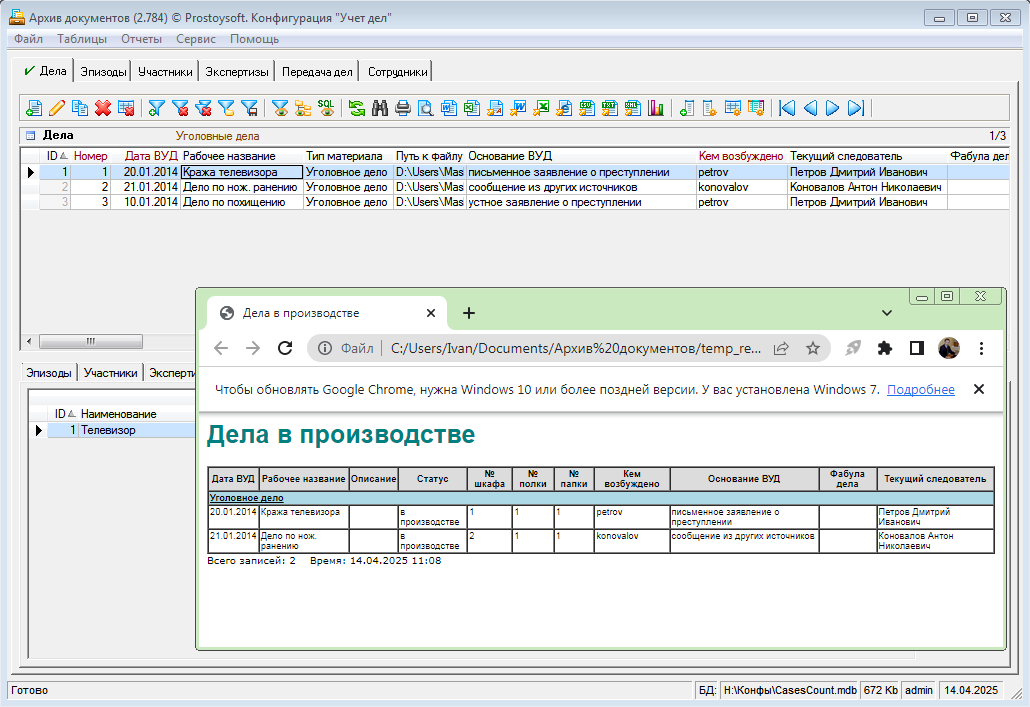Switch to the Сотрудники tab
1030x707 pixels.
(x=397, y=72)
